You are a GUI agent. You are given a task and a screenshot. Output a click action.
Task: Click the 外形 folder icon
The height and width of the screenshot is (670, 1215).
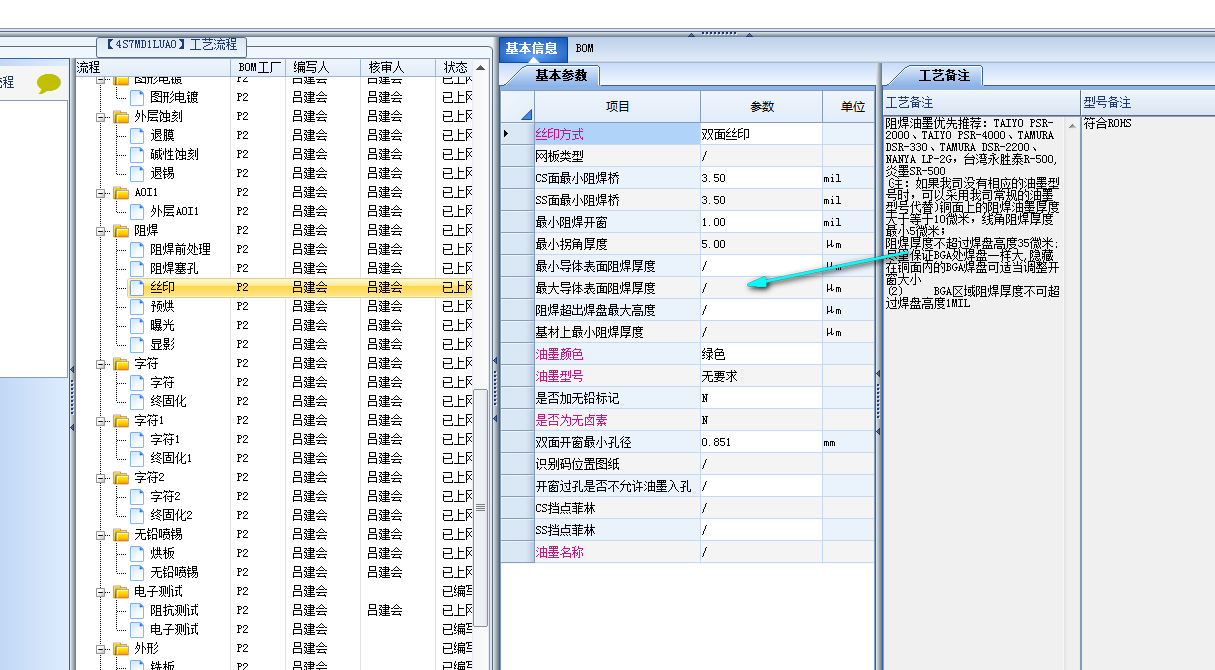(x=121, y=649)
